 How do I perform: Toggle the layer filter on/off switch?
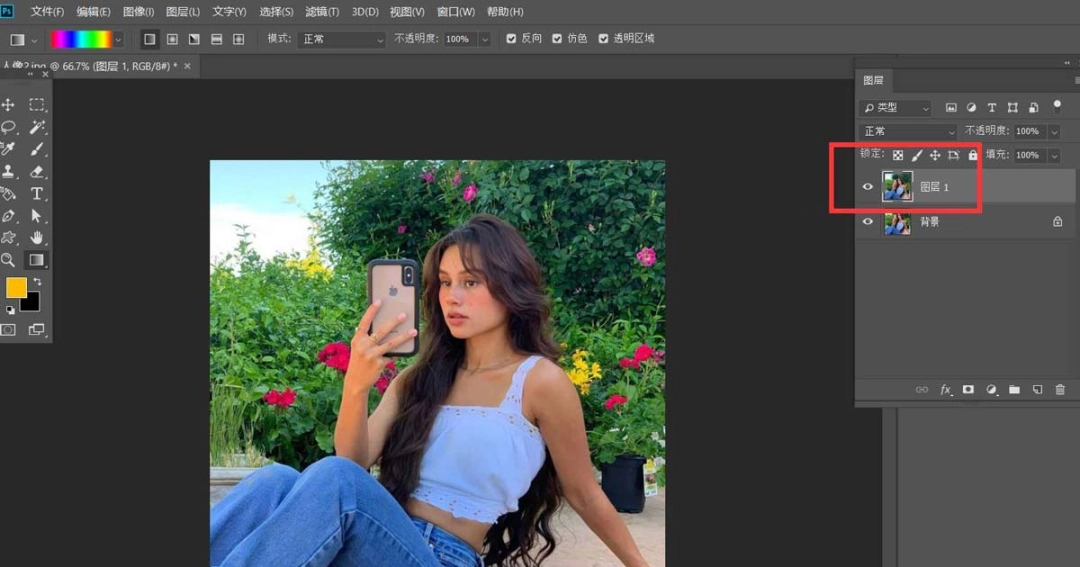pyautogui.click(x=1057, y=107)
